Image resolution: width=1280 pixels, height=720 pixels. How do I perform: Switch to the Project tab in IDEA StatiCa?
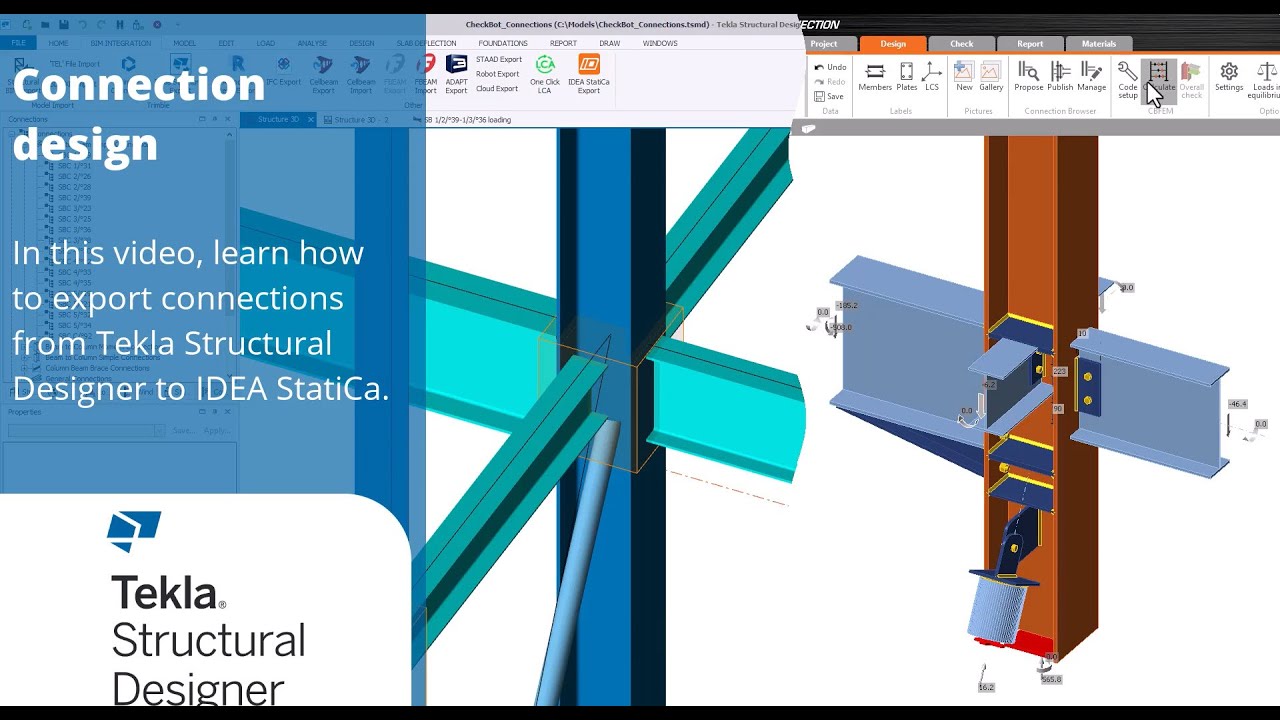coord(824,44)
